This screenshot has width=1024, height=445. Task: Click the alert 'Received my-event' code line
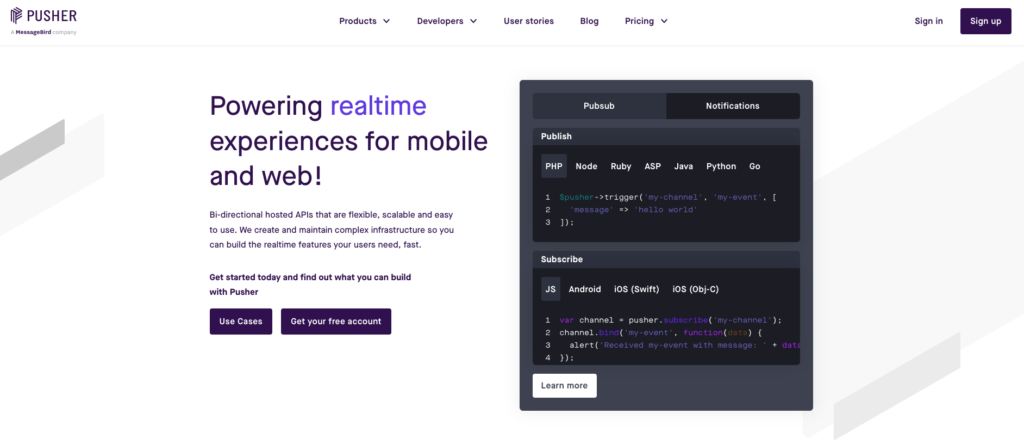point(684,345)
